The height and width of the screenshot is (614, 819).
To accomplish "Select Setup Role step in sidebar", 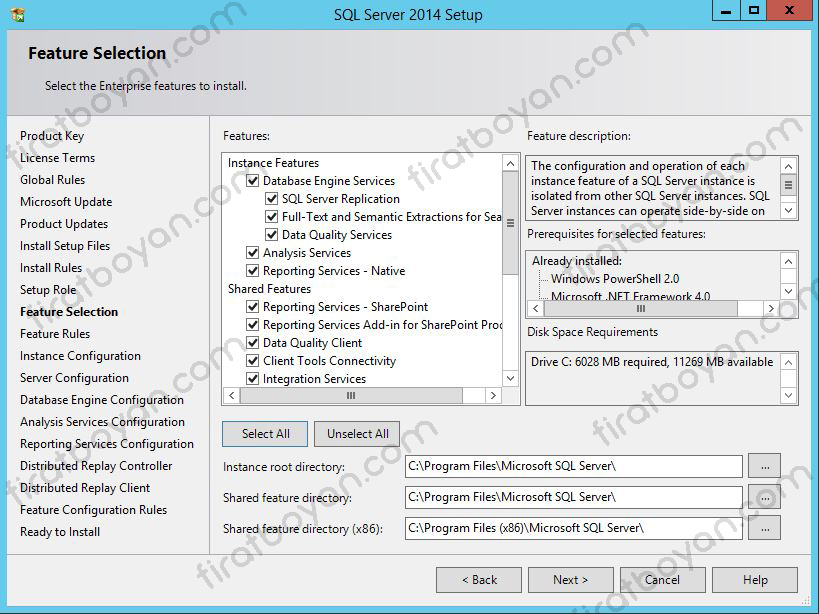I will click(x=48, y=289).
